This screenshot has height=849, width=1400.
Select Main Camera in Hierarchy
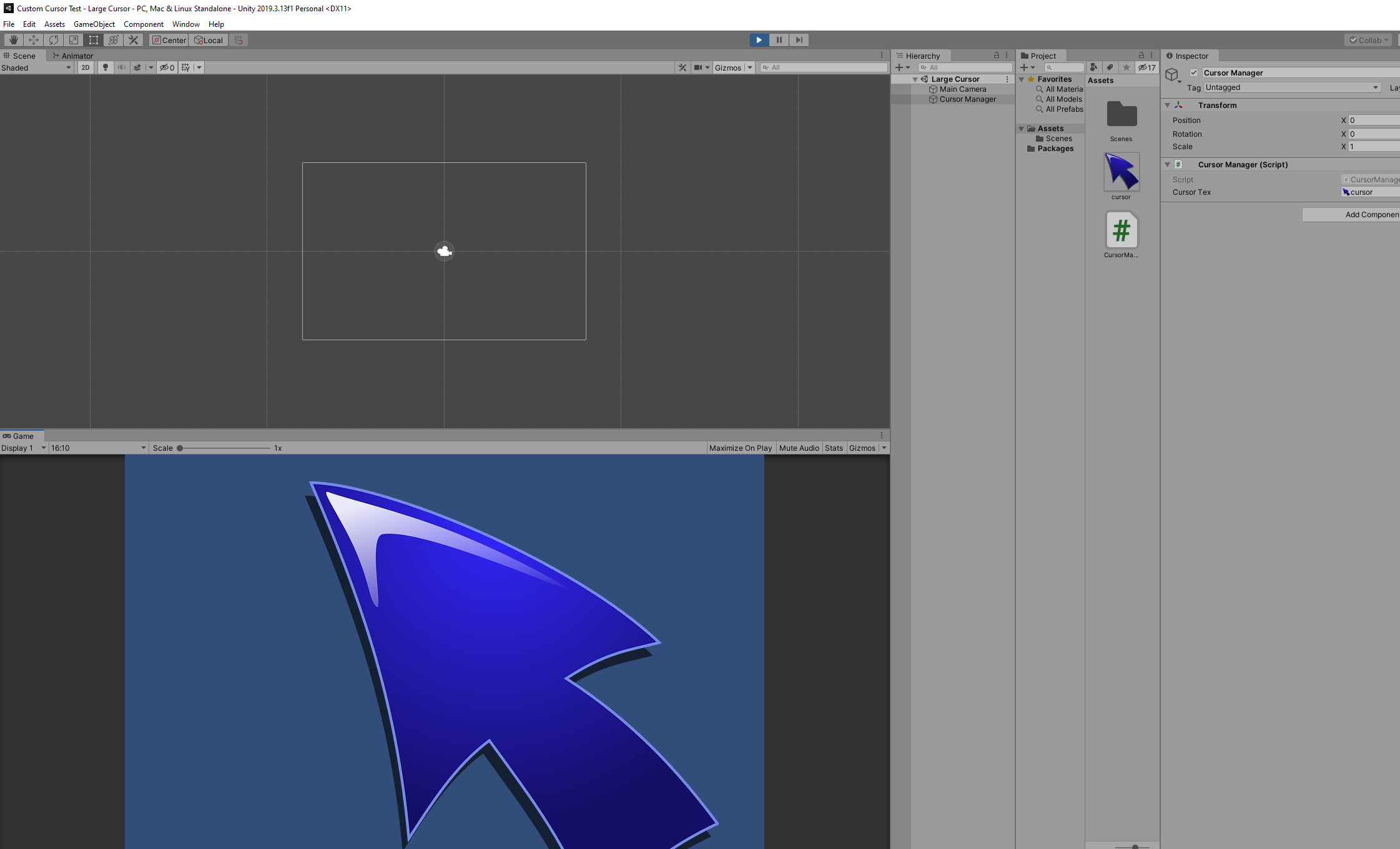click(x=963, y=89)
